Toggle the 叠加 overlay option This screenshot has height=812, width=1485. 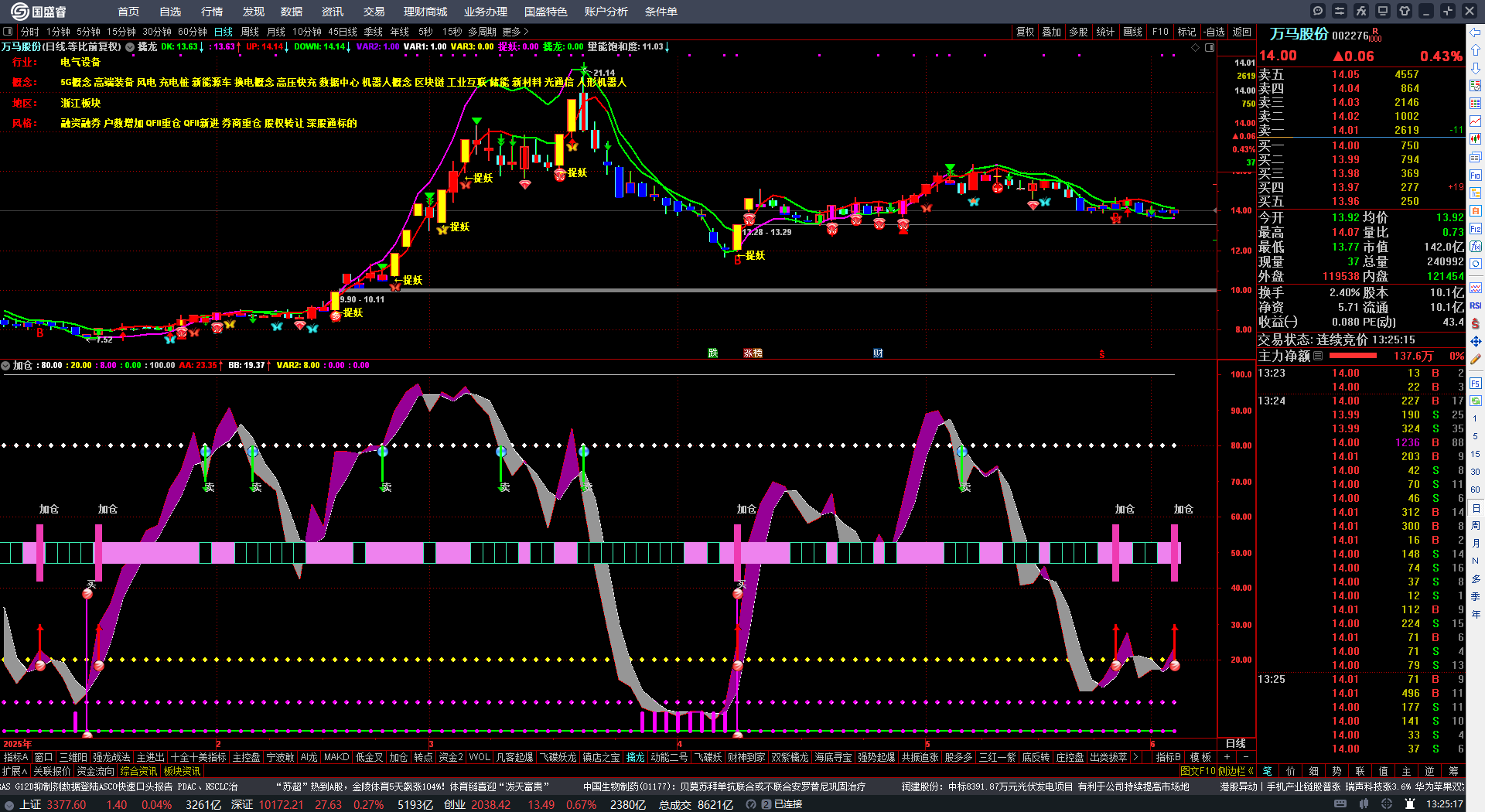1051,32
